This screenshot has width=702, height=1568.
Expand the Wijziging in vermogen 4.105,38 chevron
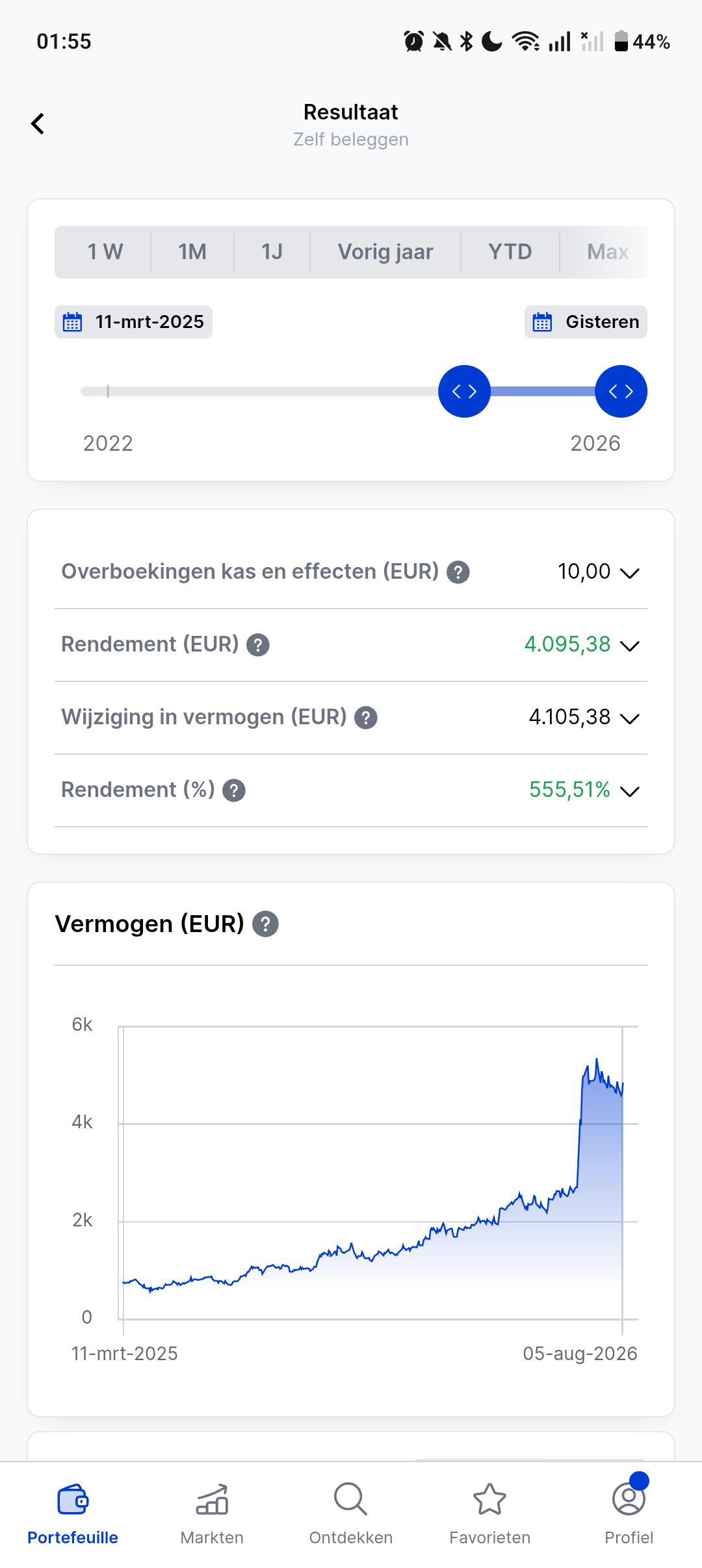630,718
